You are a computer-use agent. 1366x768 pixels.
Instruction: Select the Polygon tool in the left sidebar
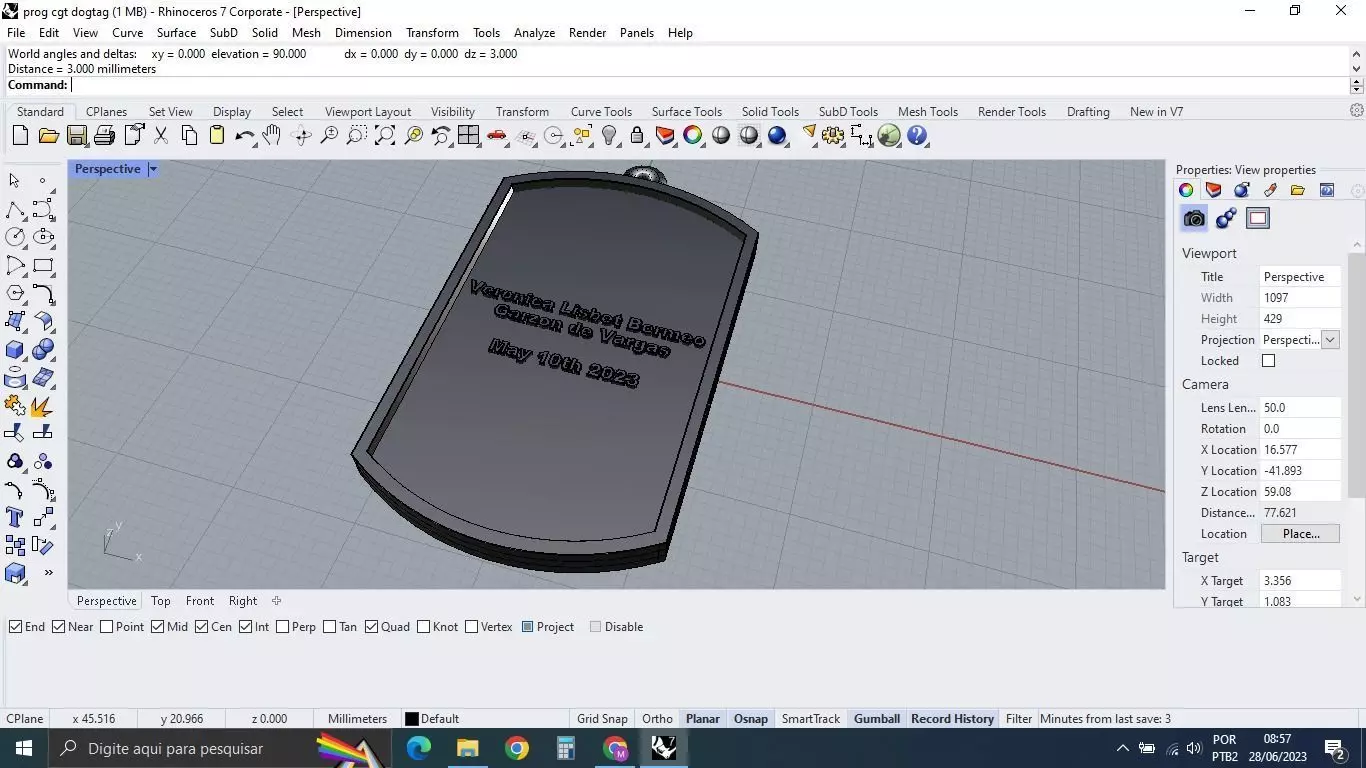(x=15, y=293)
